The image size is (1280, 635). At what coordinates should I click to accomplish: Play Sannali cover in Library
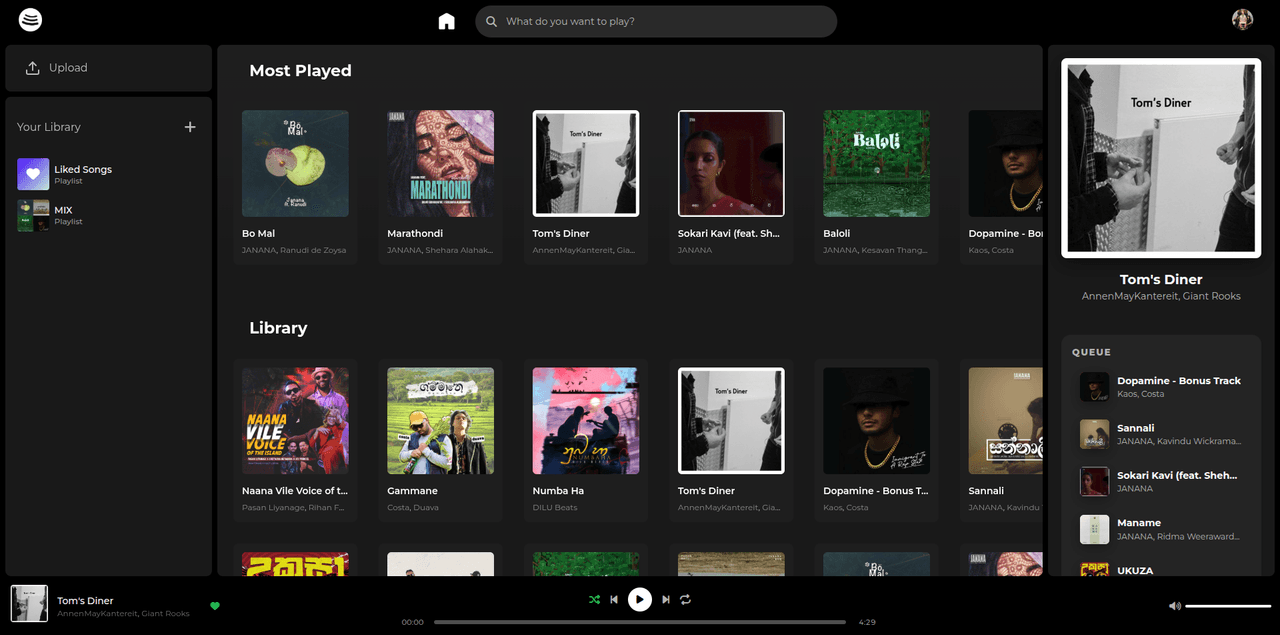point(1005,421)
